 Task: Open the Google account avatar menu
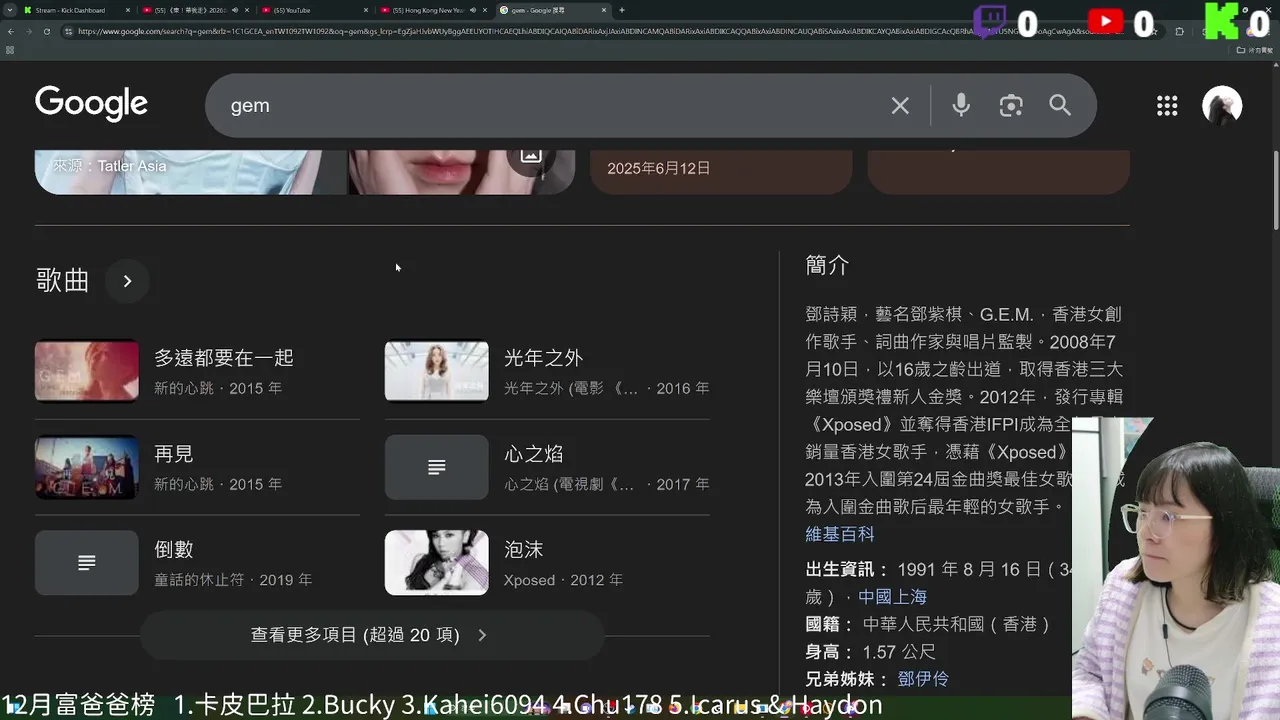(1222, 106)
